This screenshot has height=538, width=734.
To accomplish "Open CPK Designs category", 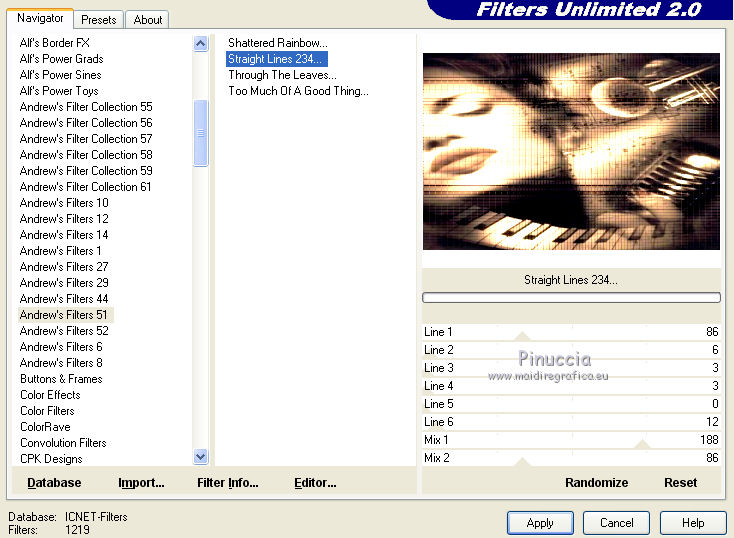I will click(51, 458).
